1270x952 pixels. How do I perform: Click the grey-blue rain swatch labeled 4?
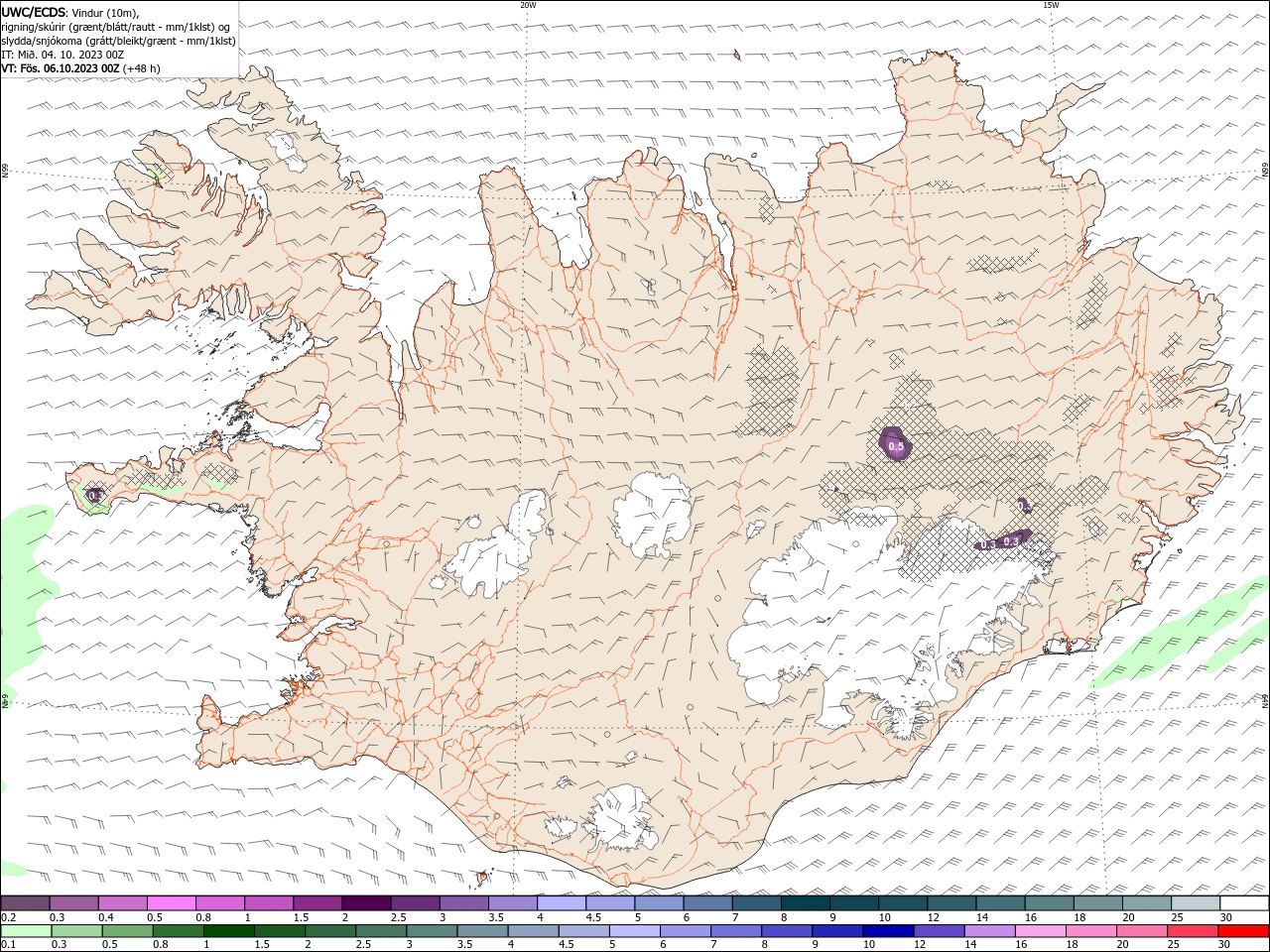[533, 931]
